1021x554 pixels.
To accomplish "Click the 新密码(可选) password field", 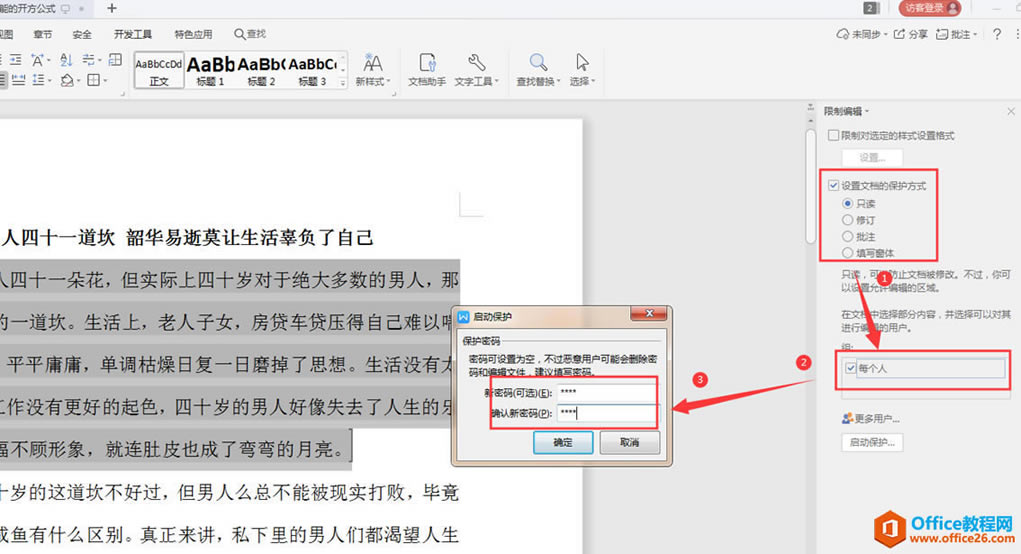I will [x=606, y=393].
